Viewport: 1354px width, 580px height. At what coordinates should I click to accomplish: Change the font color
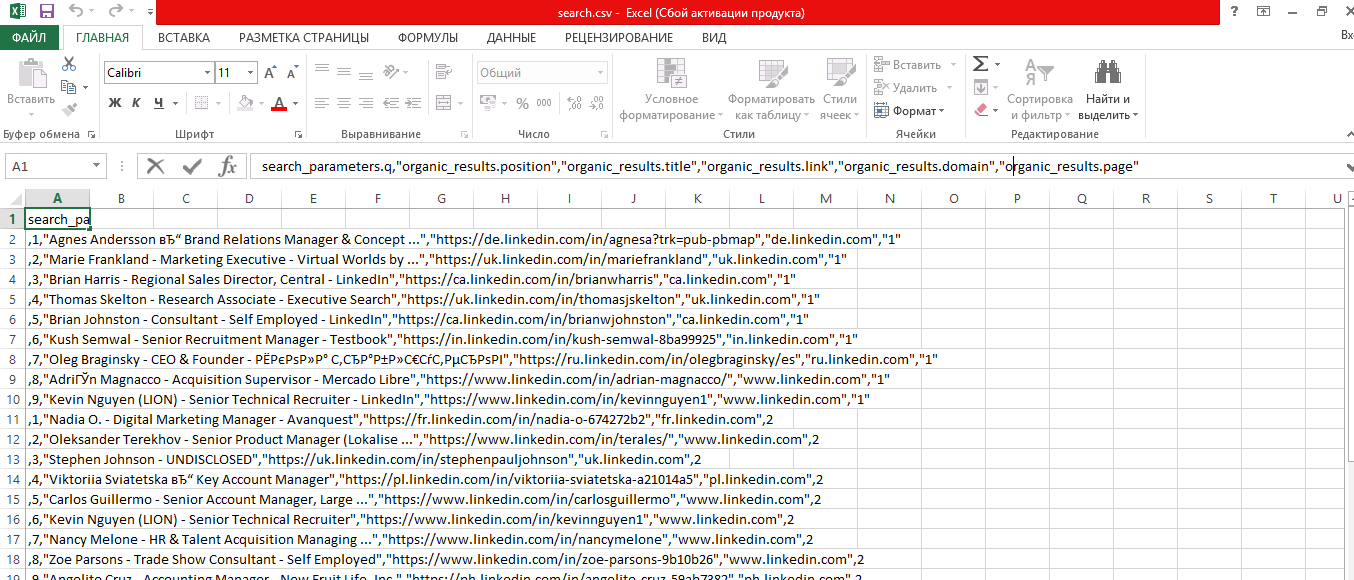277,103
